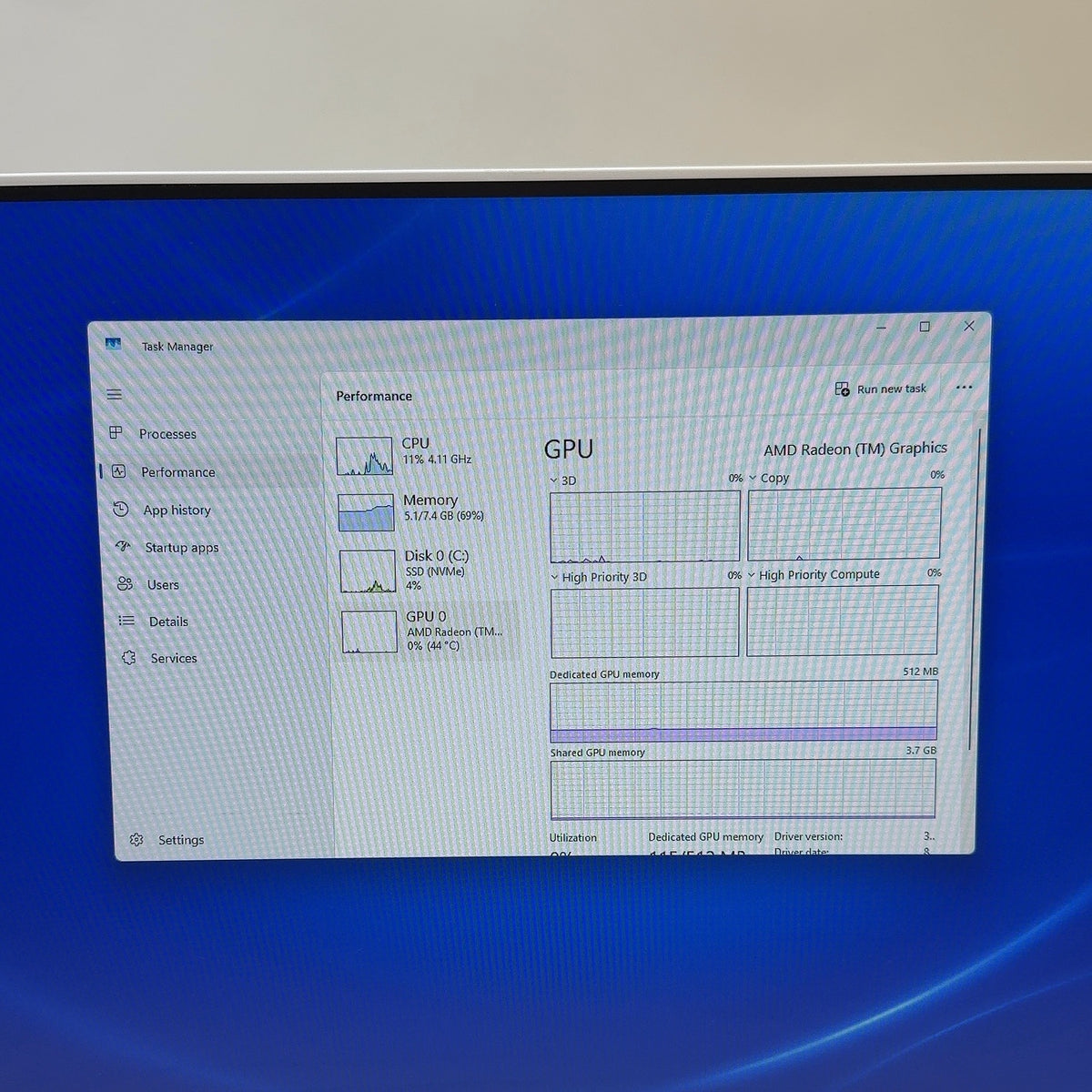The width and height of the screenshot is (1092, 1092).
Task: Click the 3D engine utilization graph
Action: pyautogui.click(x=645, y=527)
